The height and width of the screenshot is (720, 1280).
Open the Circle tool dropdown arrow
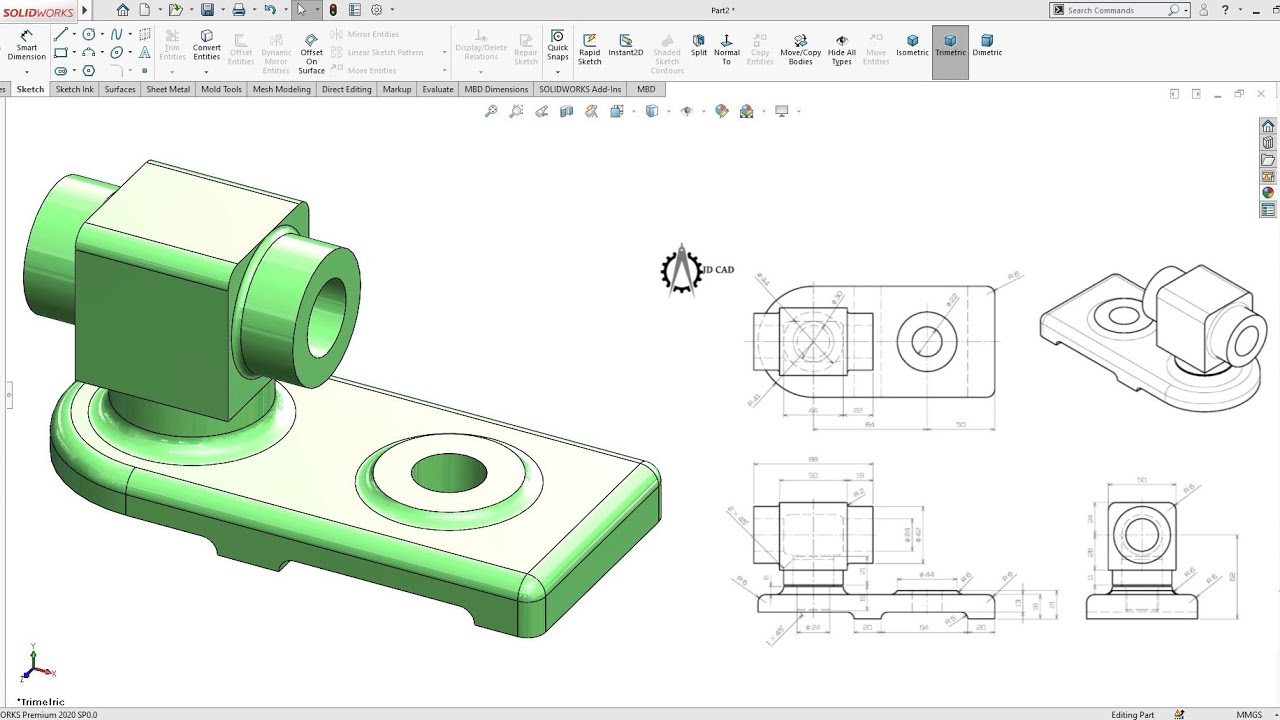pos(102,35)
